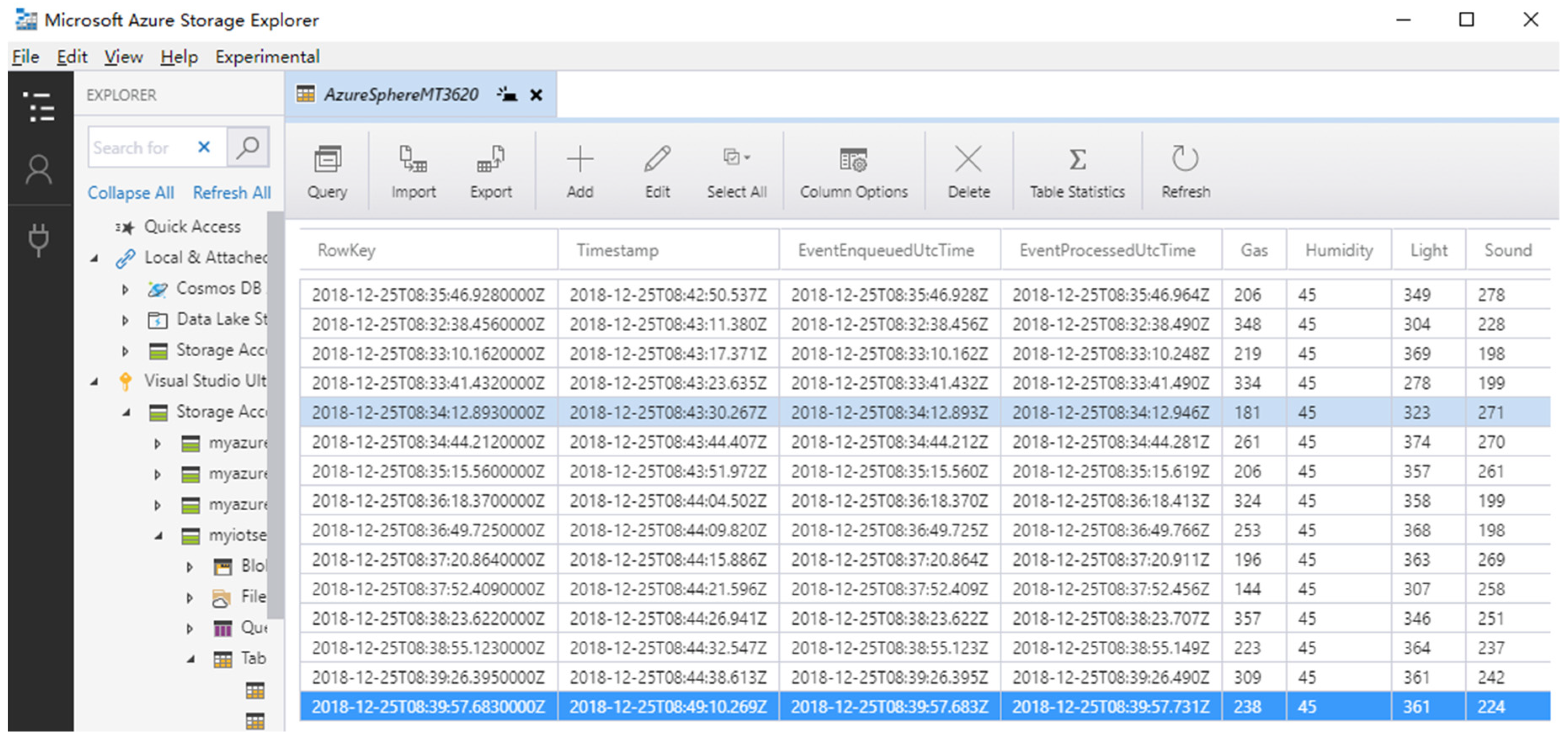Click Collapse All link

tap(130, 193)
